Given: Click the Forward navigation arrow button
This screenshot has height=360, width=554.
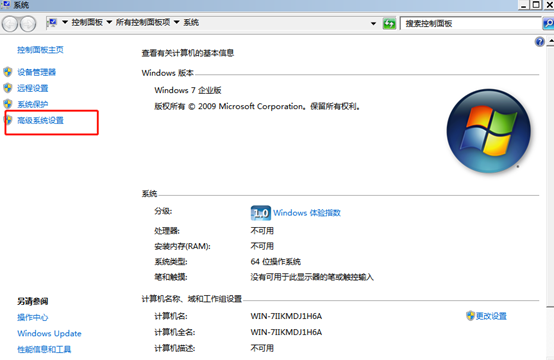Looking at the screenshot, I should 28,24.
